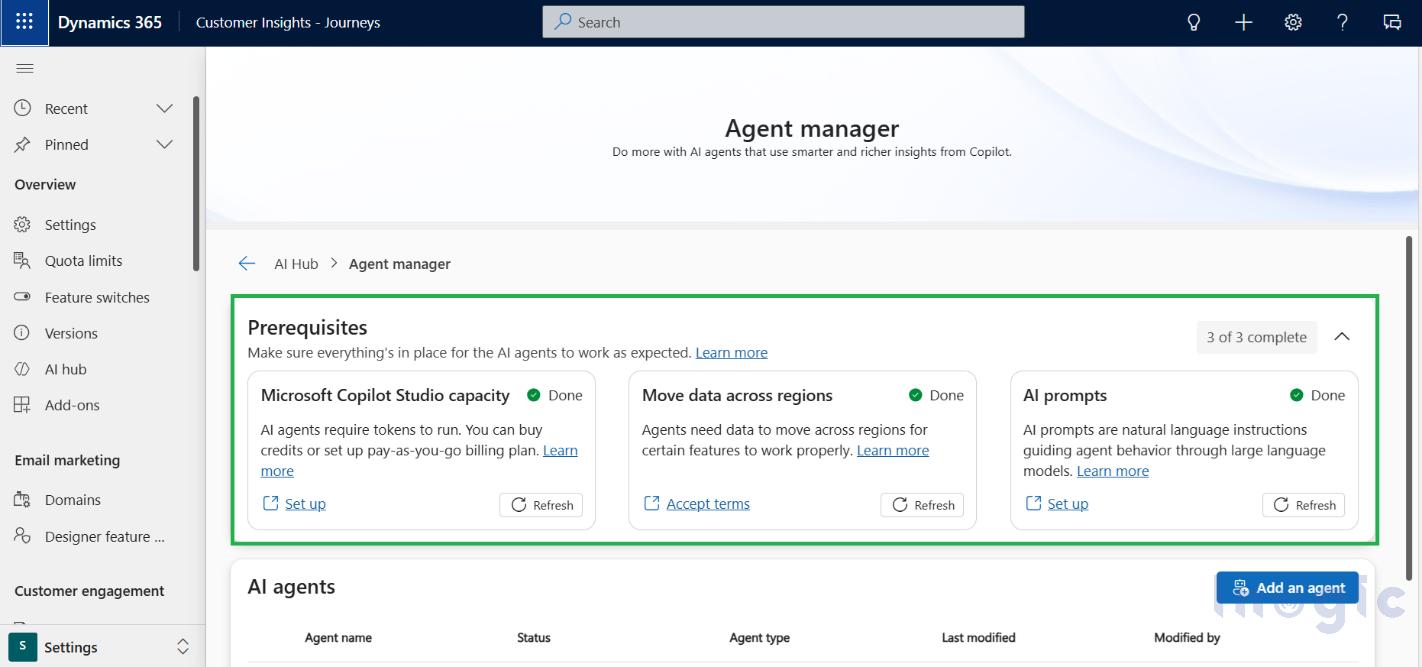The height and width of the screenshot is (667, 1422).
Task: Expand the Recent section chevron
Action: [165, 108]
